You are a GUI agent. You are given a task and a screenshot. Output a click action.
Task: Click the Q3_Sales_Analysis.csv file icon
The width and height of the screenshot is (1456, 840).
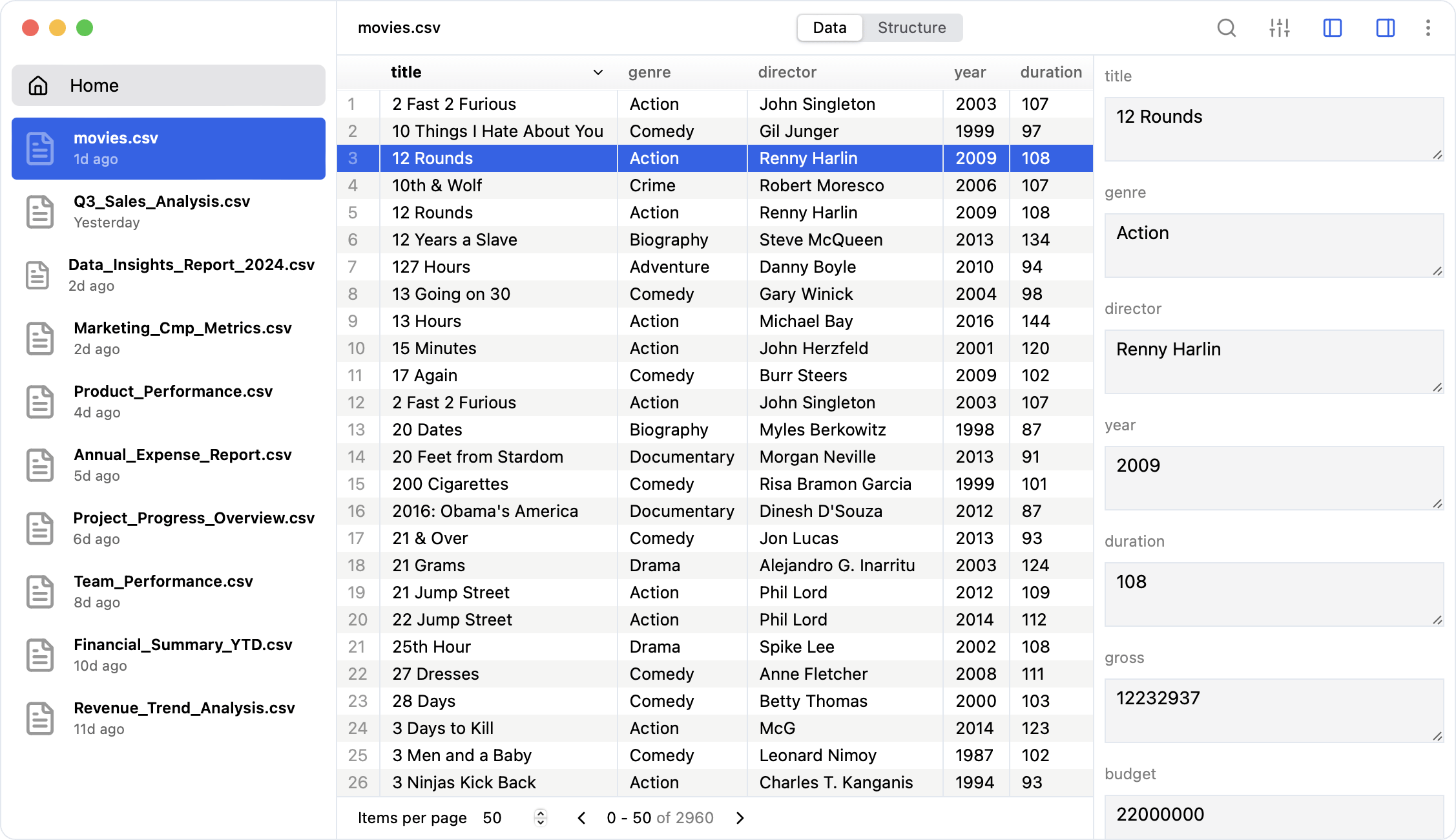point(40,211)
